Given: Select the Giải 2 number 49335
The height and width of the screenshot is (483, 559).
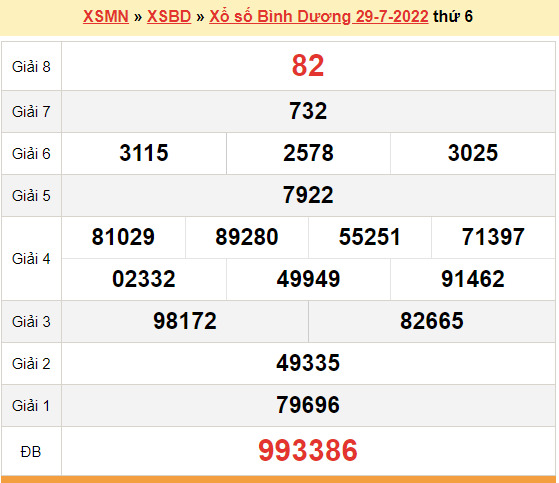Looking at the screenshot, I should pos(308,363).
